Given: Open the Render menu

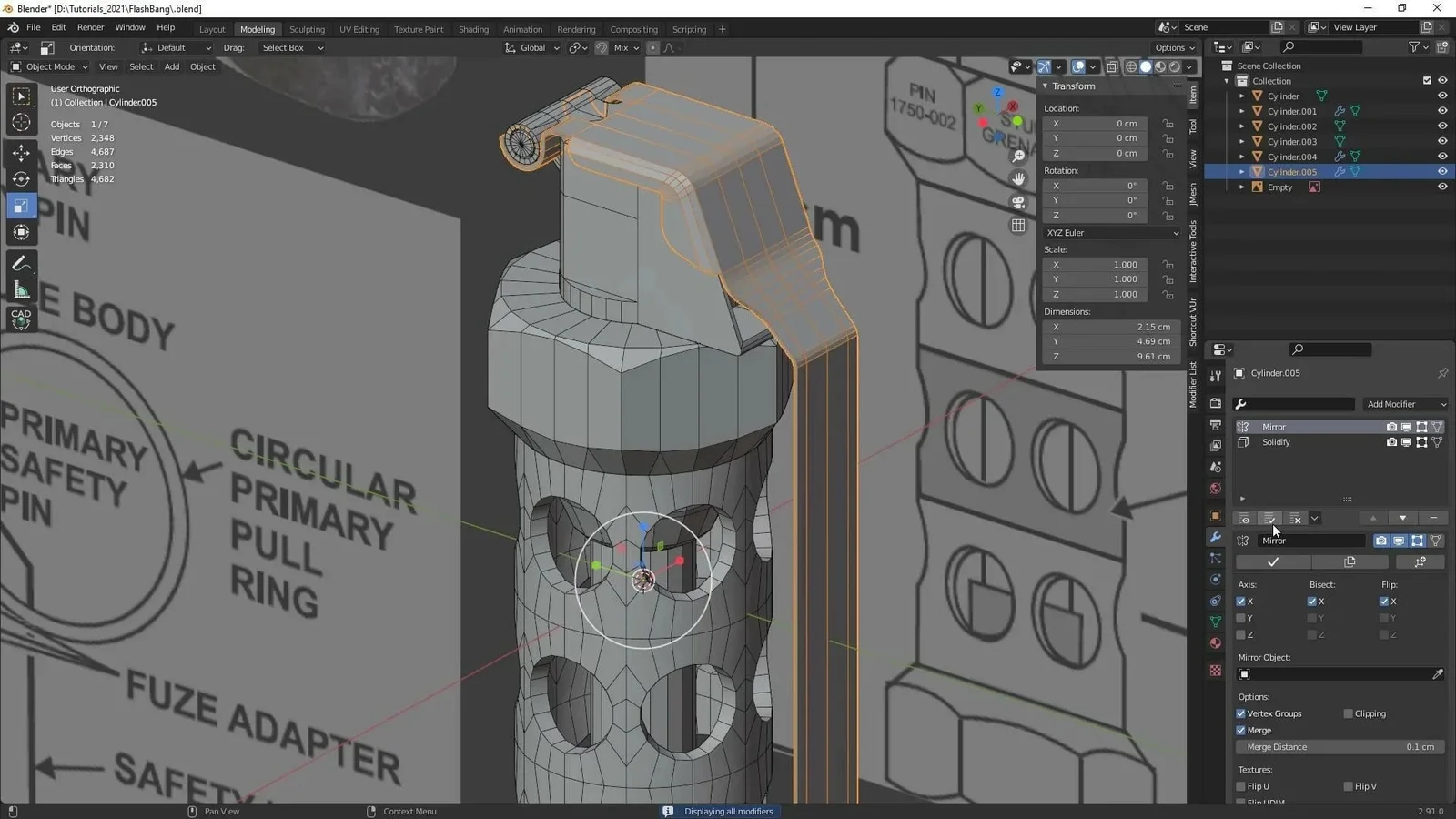Looking at the screenshot, I should (x=90, y=27).
